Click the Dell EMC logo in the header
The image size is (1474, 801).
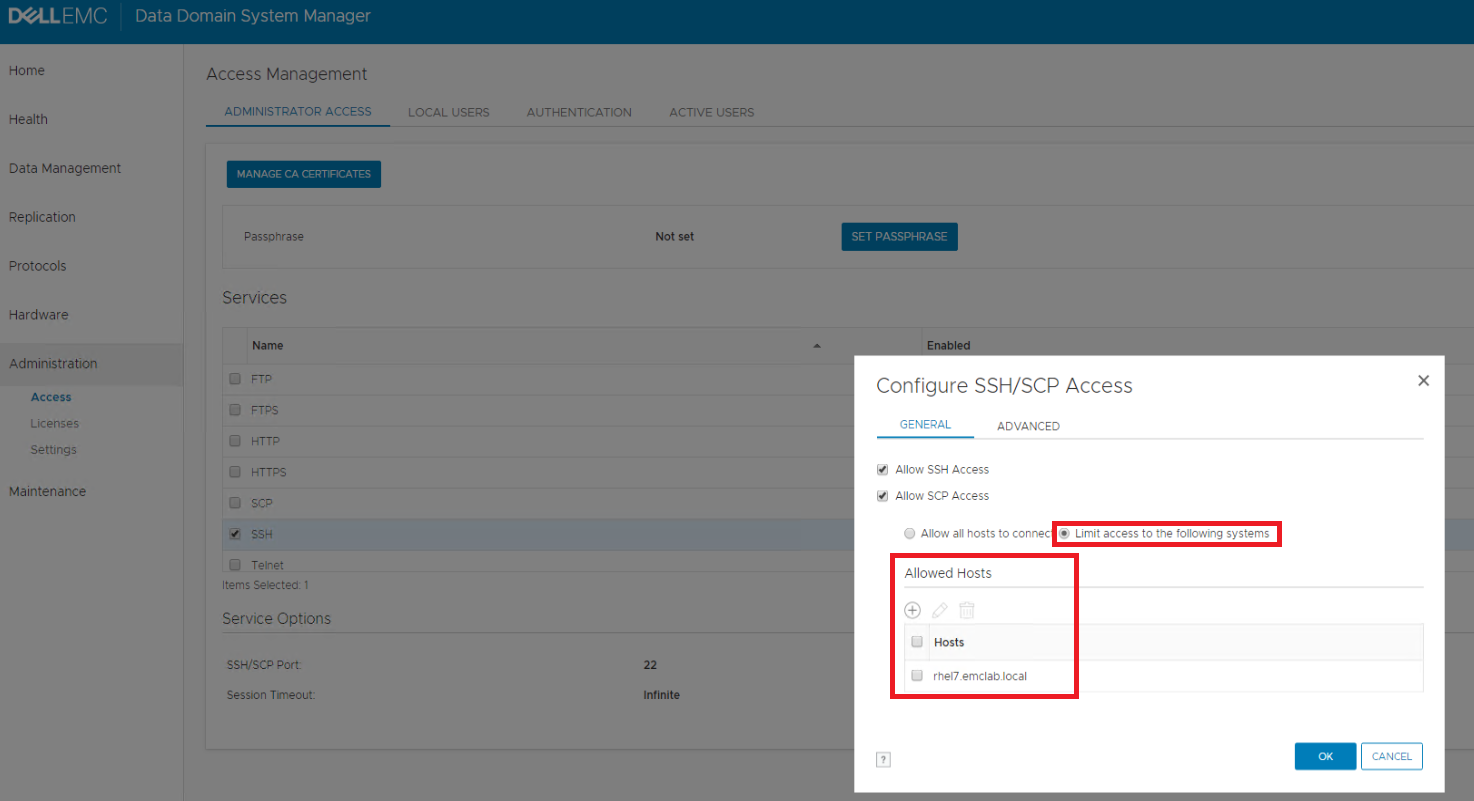pyautogui.click(x=57, y=15)
